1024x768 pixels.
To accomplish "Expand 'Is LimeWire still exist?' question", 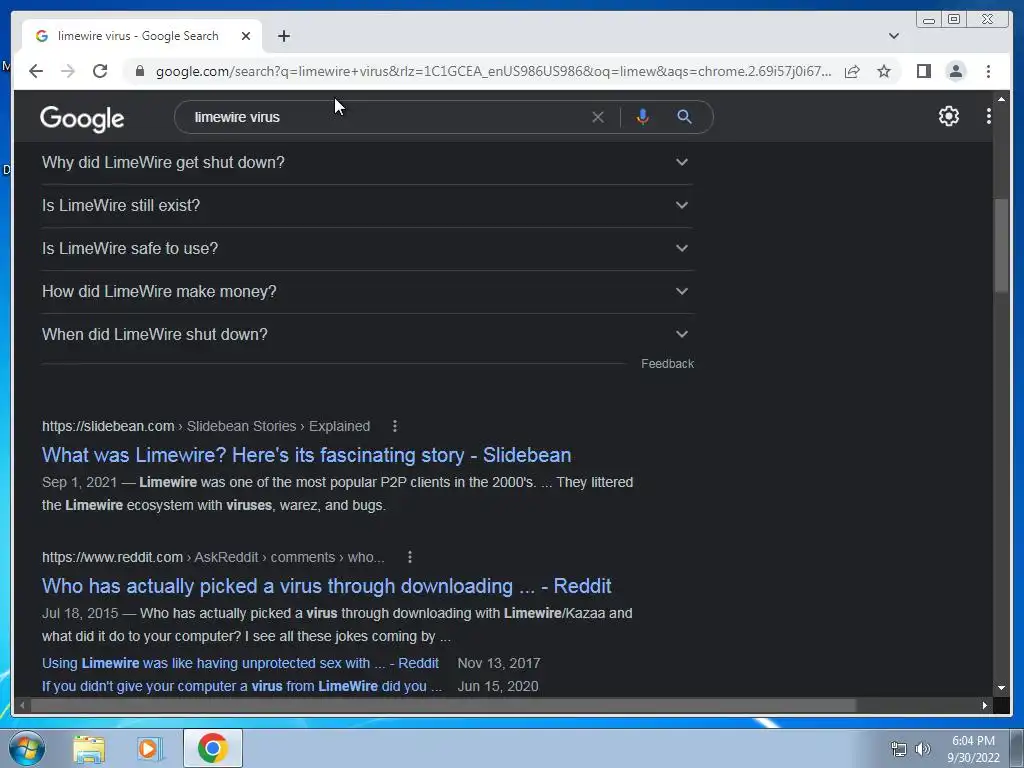I will 367,206.
